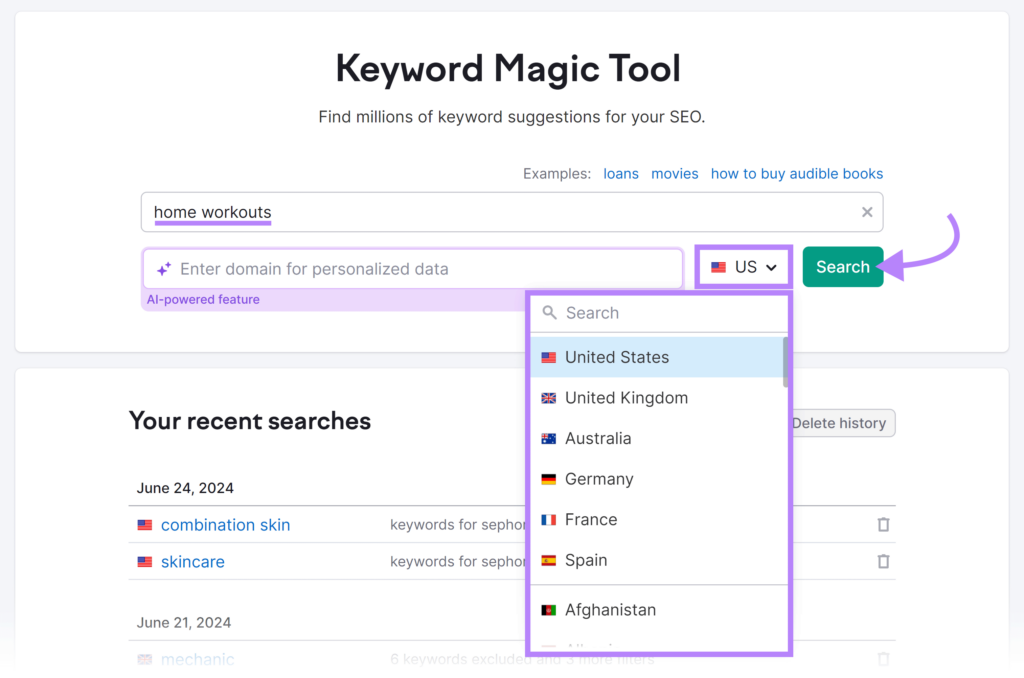
Task: Click the United Kingdom flag icon
Action: (x=549, y=398)
